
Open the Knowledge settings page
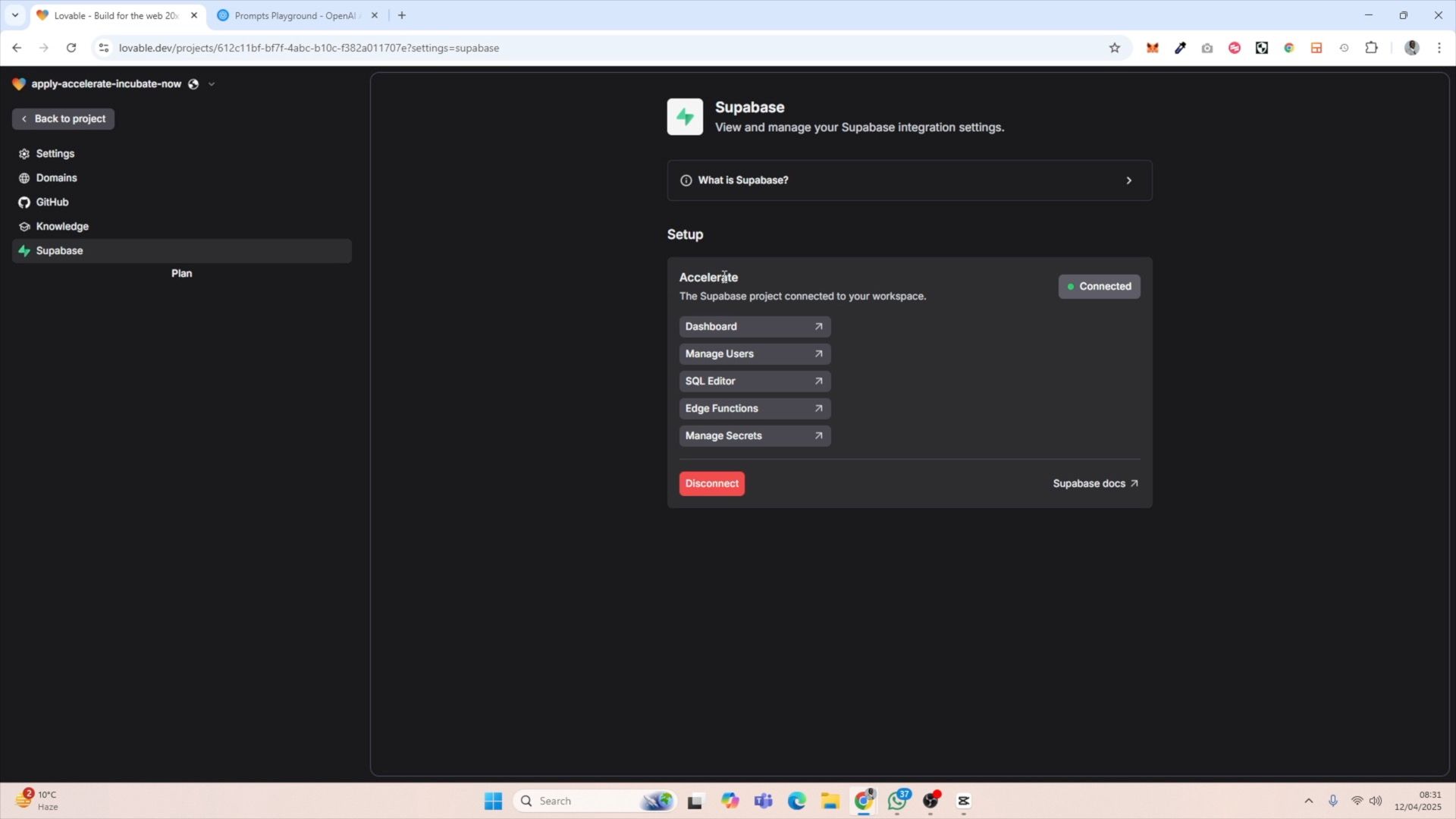[x=182, y=227]
